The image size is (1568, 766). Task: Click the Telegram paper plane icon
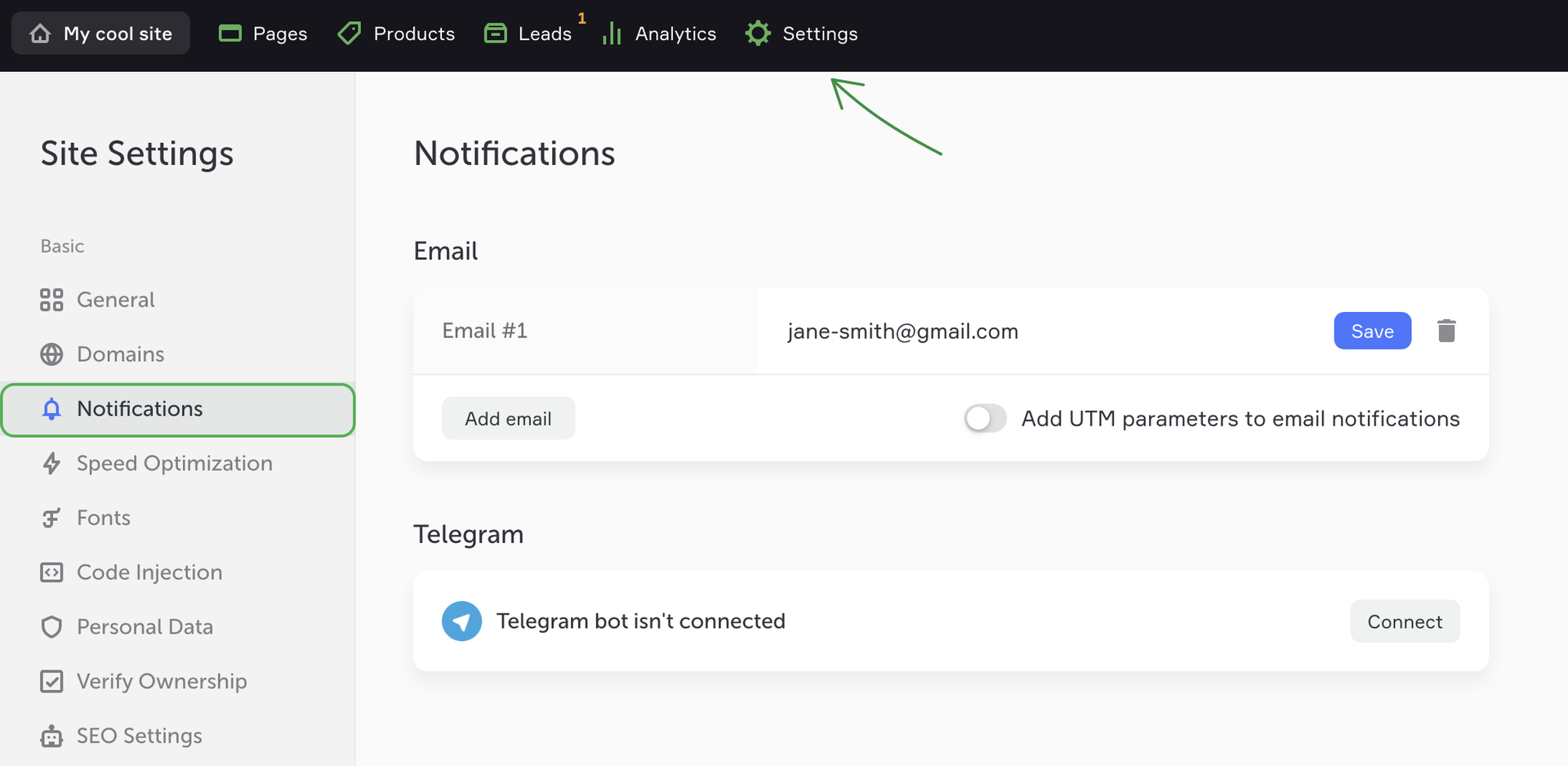pos(461,621)
